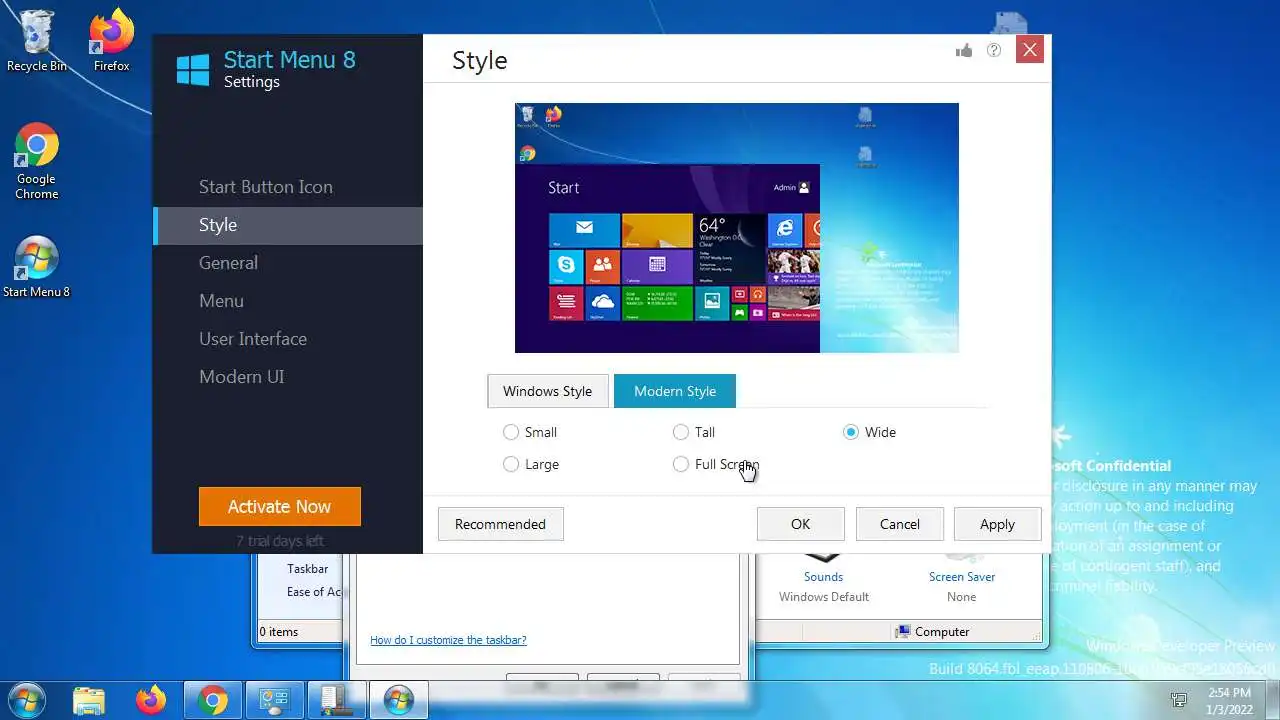The width and height of the screenshot is (1280, 720).
Task: Select the Large size radio button
Action: 511,464
